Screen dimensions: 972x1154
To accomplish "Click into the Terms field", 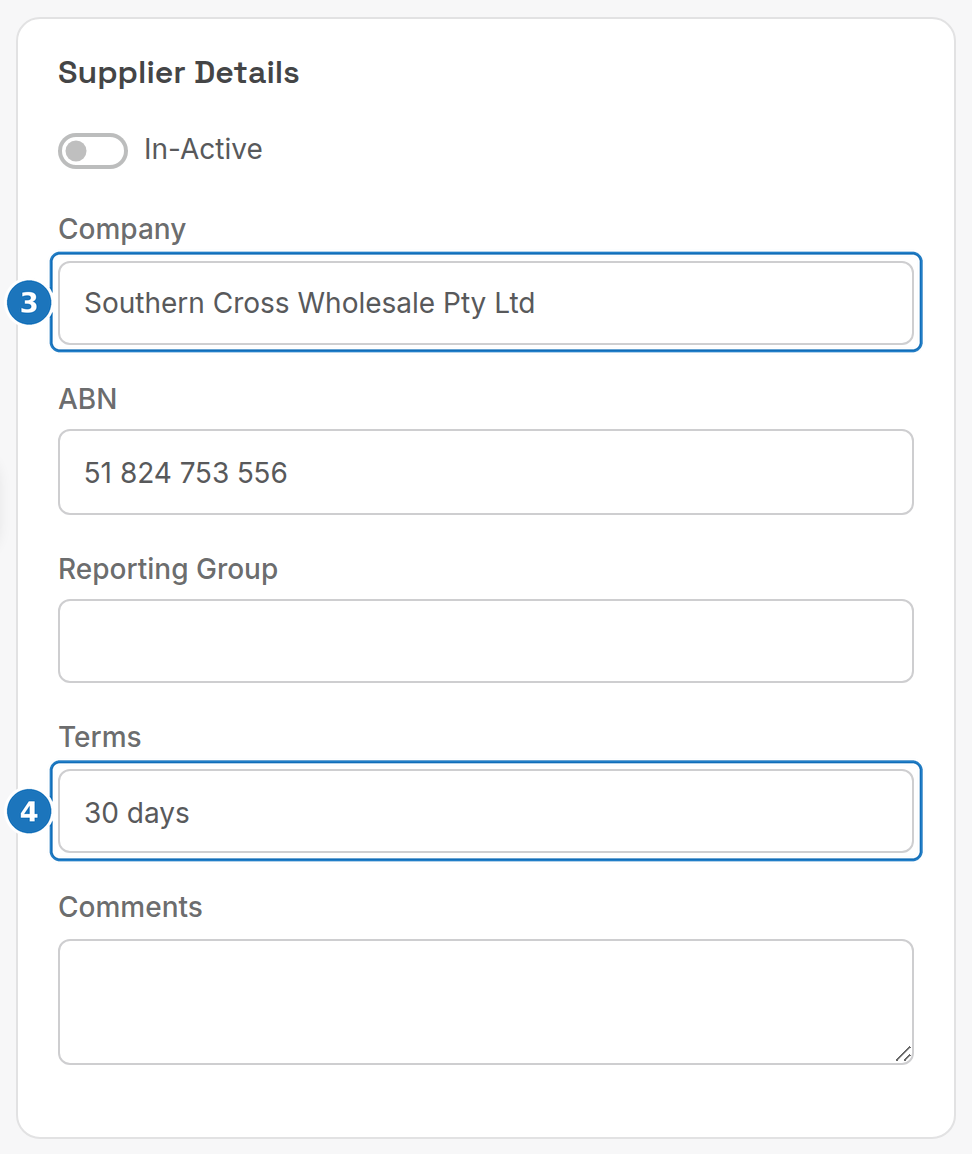I will 486,811.
